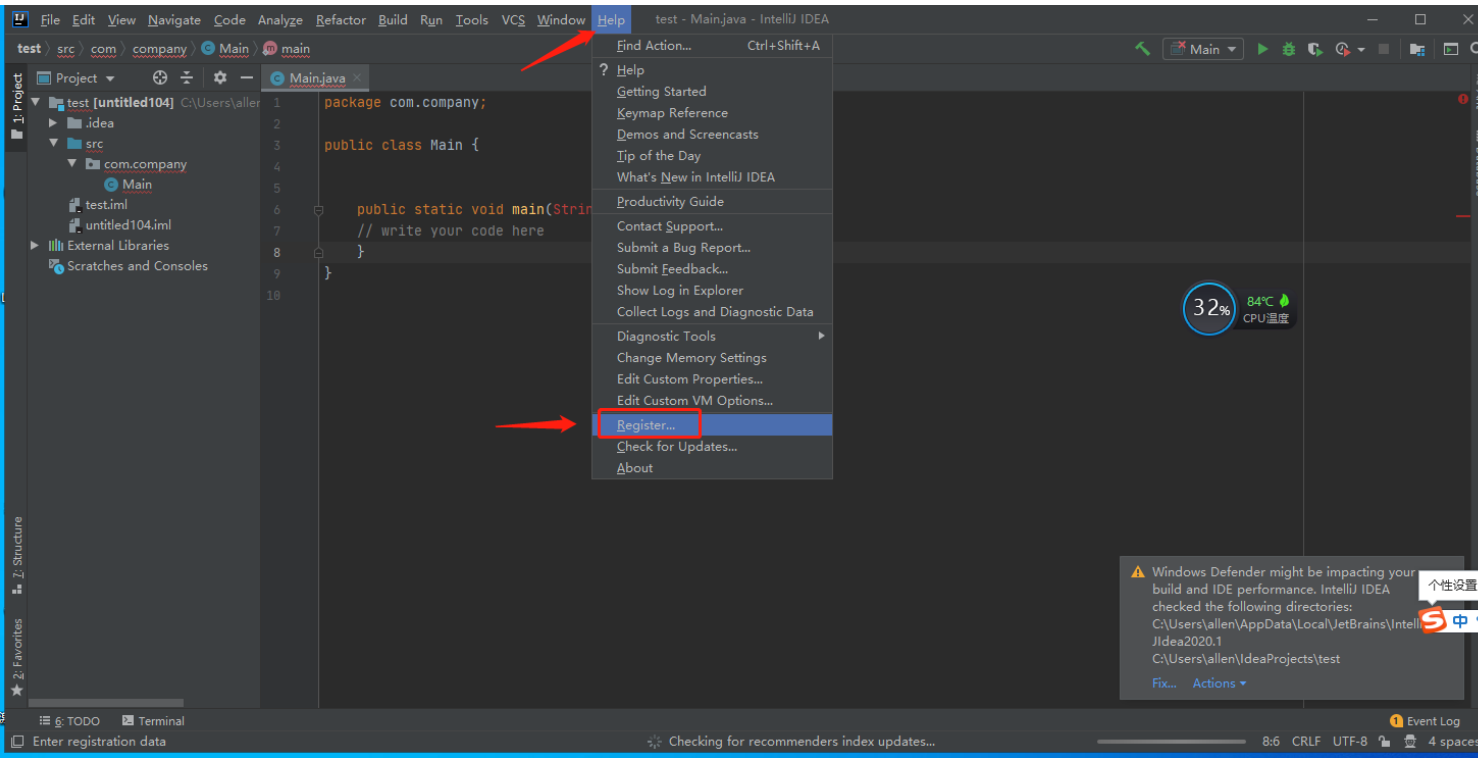Click the Project panel horizontal scrollbar
The height and width of the screenshot is (758, 1478).
[106, 704]
